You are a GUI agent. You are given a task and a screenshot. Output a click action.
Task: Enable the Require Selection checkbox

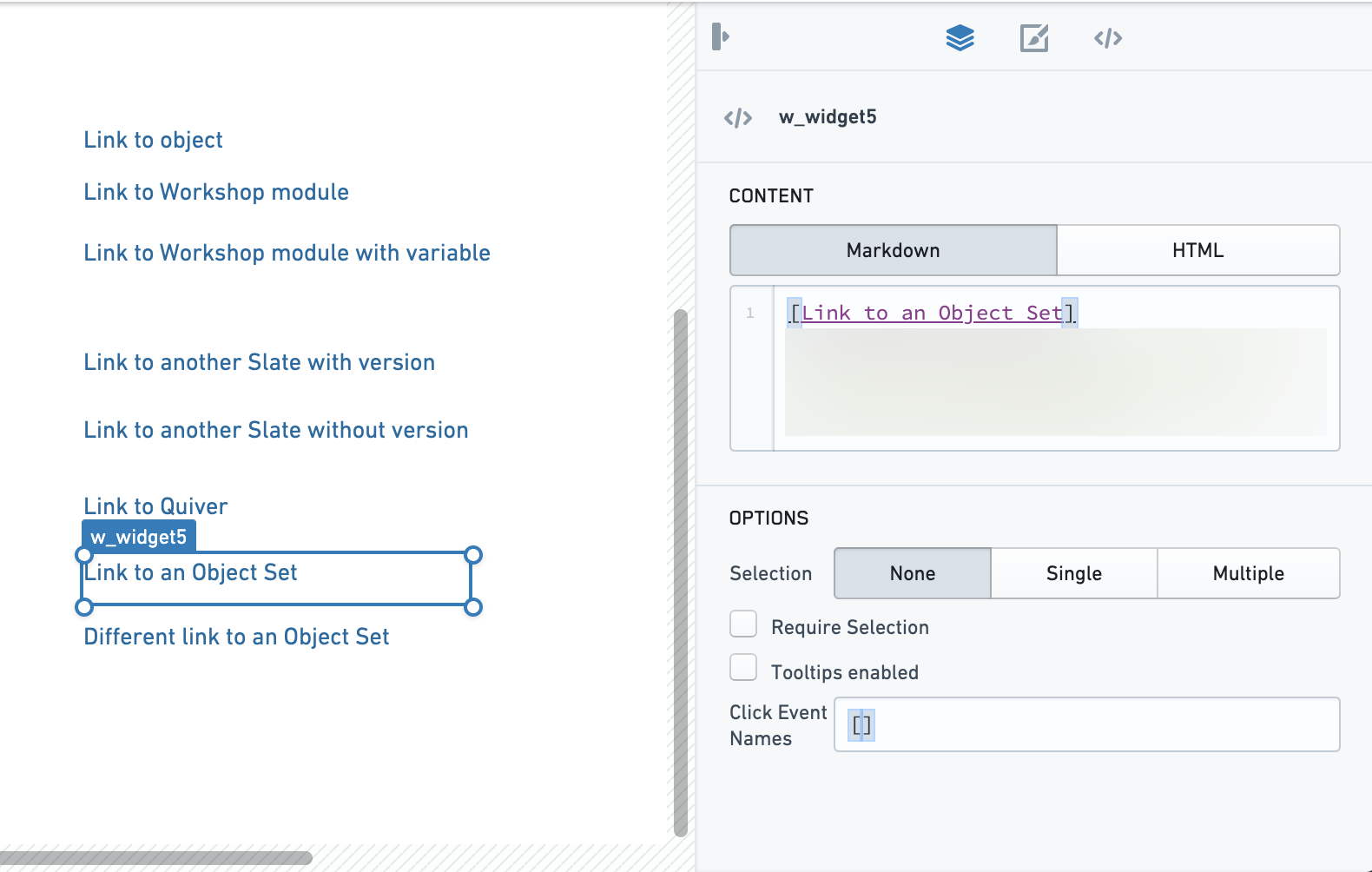[743, 624]
